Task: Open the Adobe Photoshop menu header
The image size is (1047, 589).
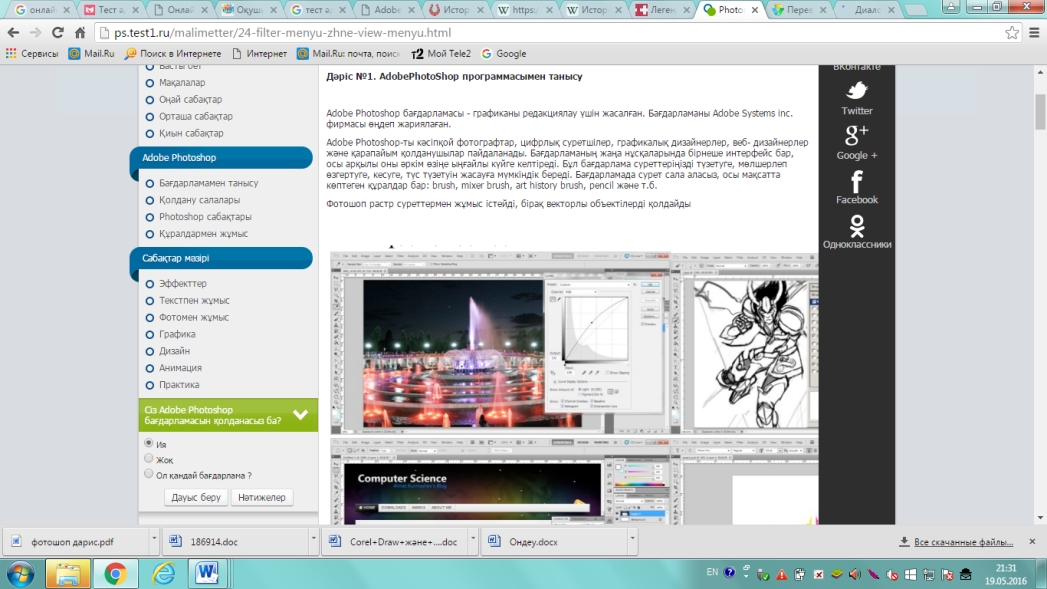Action: (x=223, y=158)
